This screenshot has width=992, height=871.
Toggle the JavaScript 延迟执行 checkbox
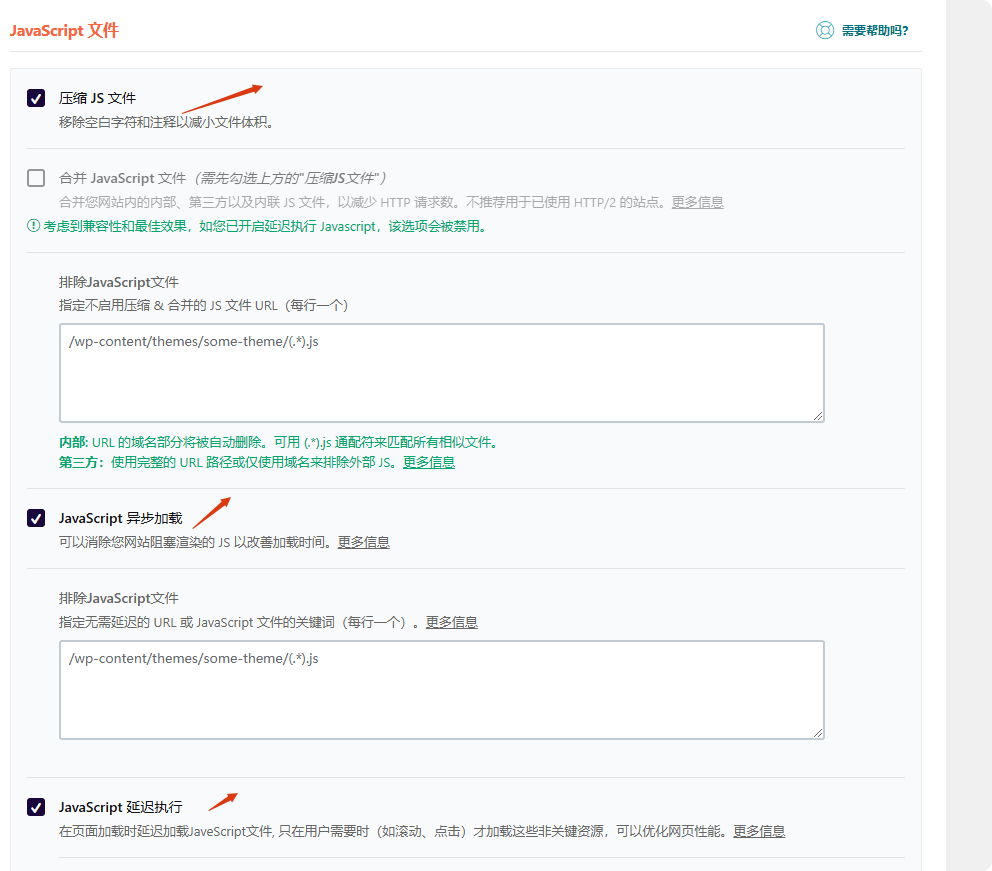[x=36, y=807]
